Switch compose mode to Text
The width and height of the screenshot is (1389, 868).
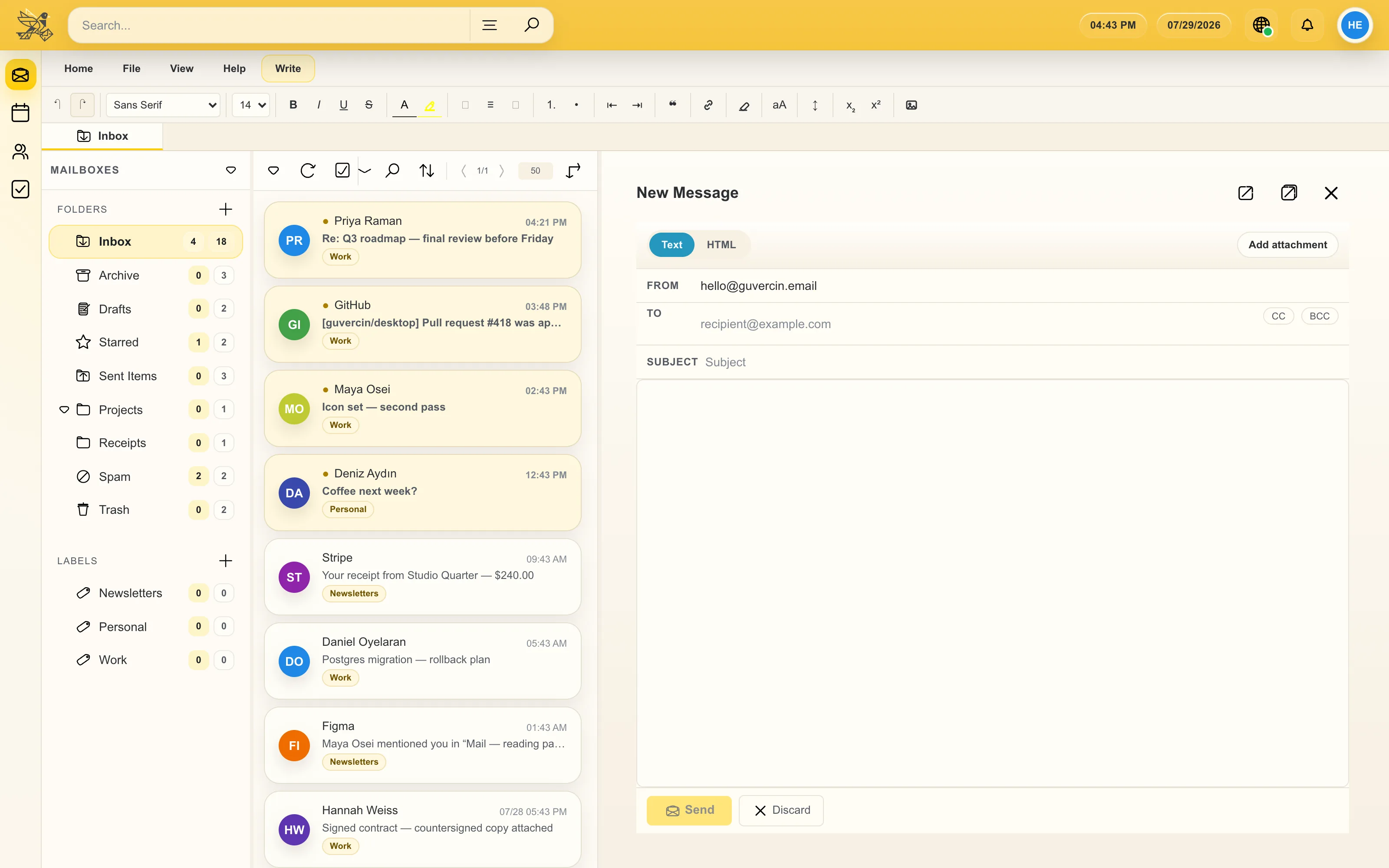(671, 244)
